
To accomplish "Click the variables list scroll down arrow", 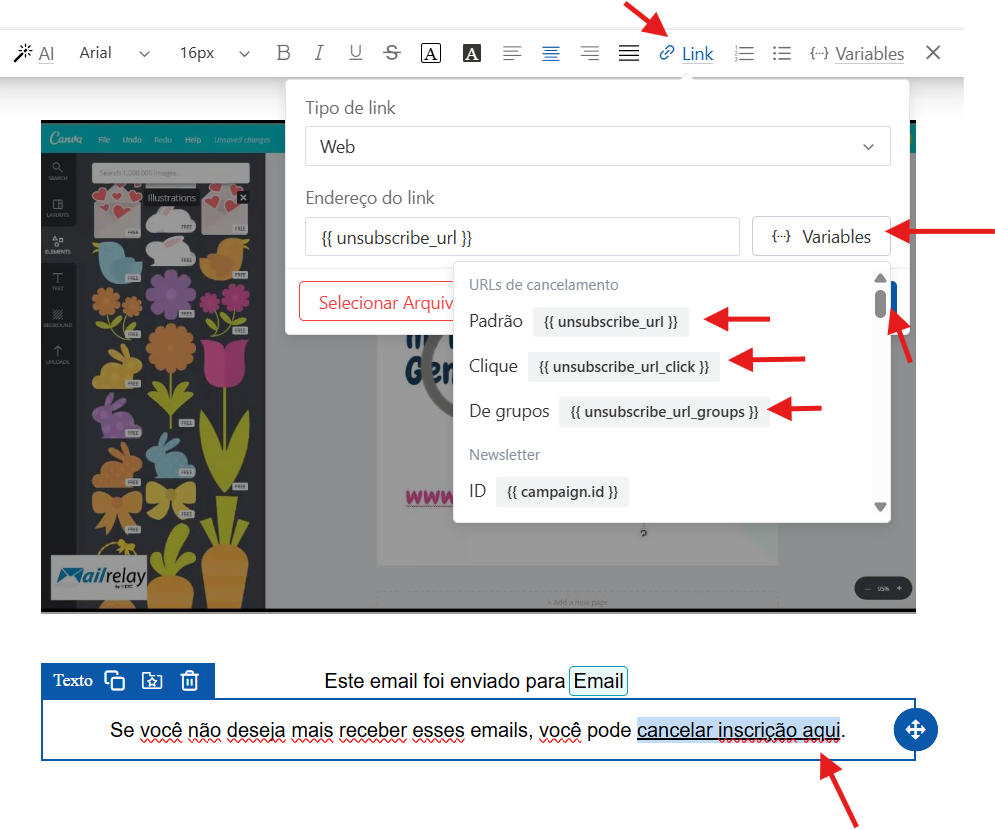I will (x=880, y=507).
